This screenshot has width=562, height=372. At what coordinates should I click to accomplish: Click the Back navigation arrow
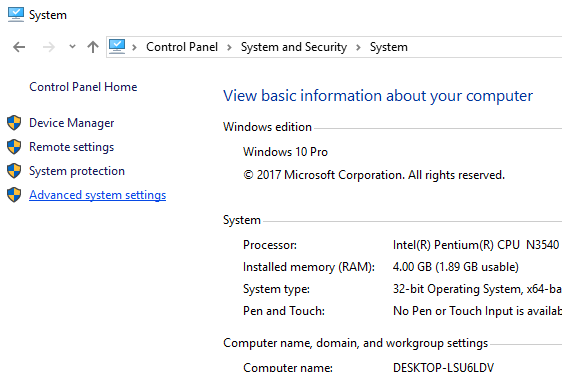coord(19,47)
